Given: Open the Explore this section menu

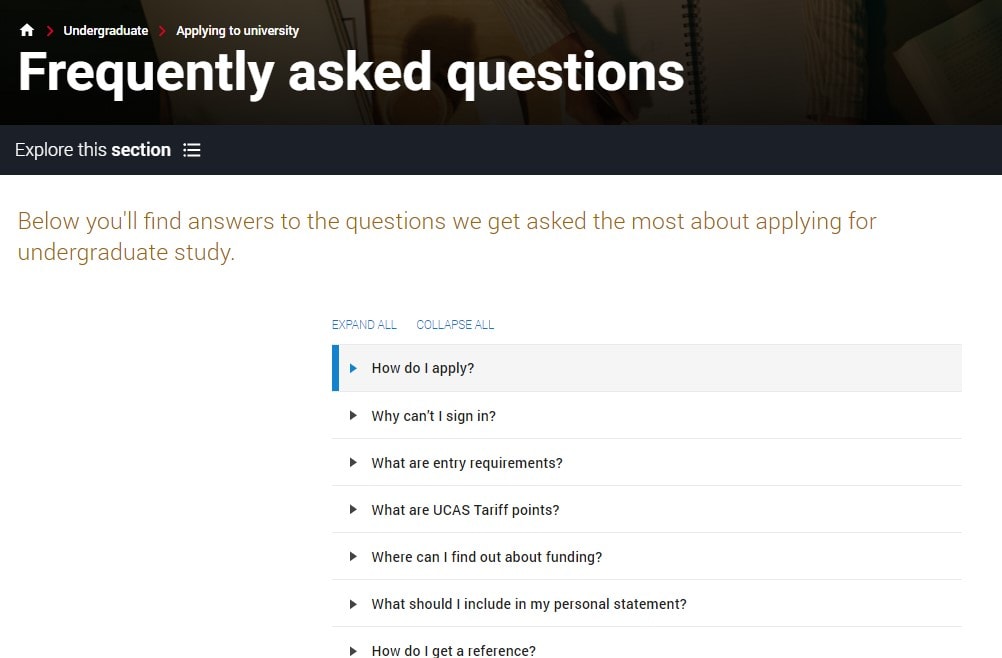Looking at the screenshot, I should (x=93, y=150).
